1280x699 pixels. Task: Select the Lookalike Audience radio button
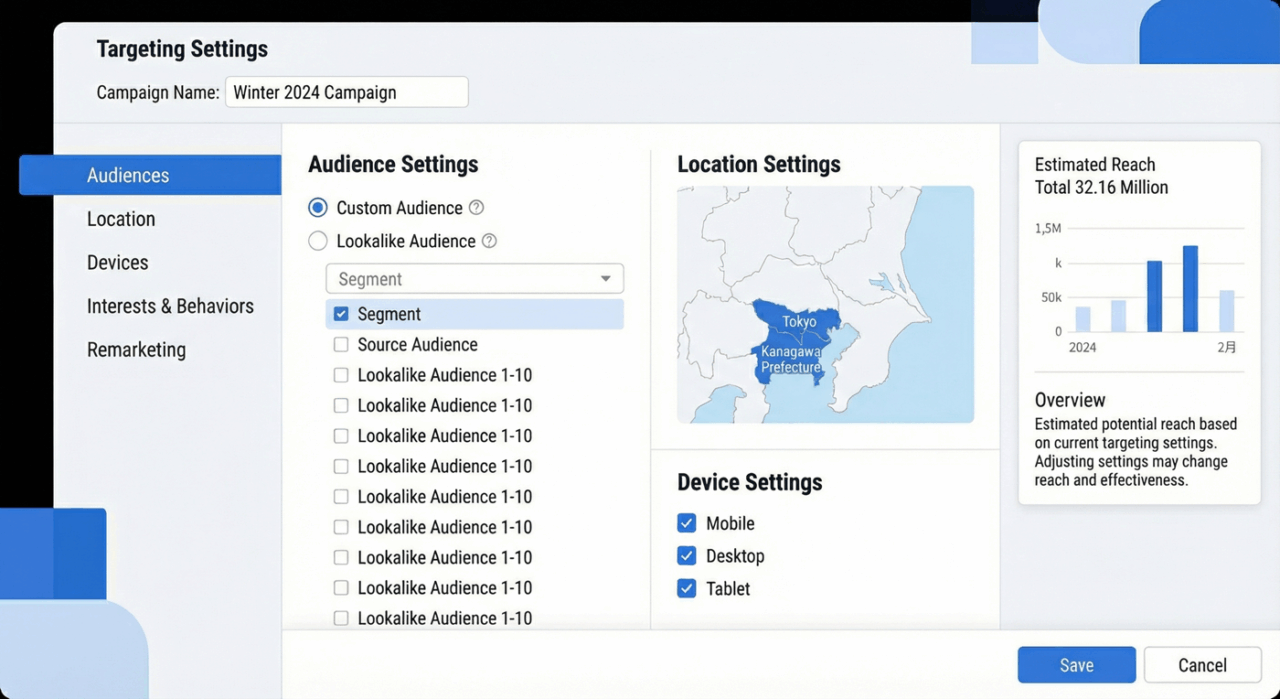coord(318,241)
